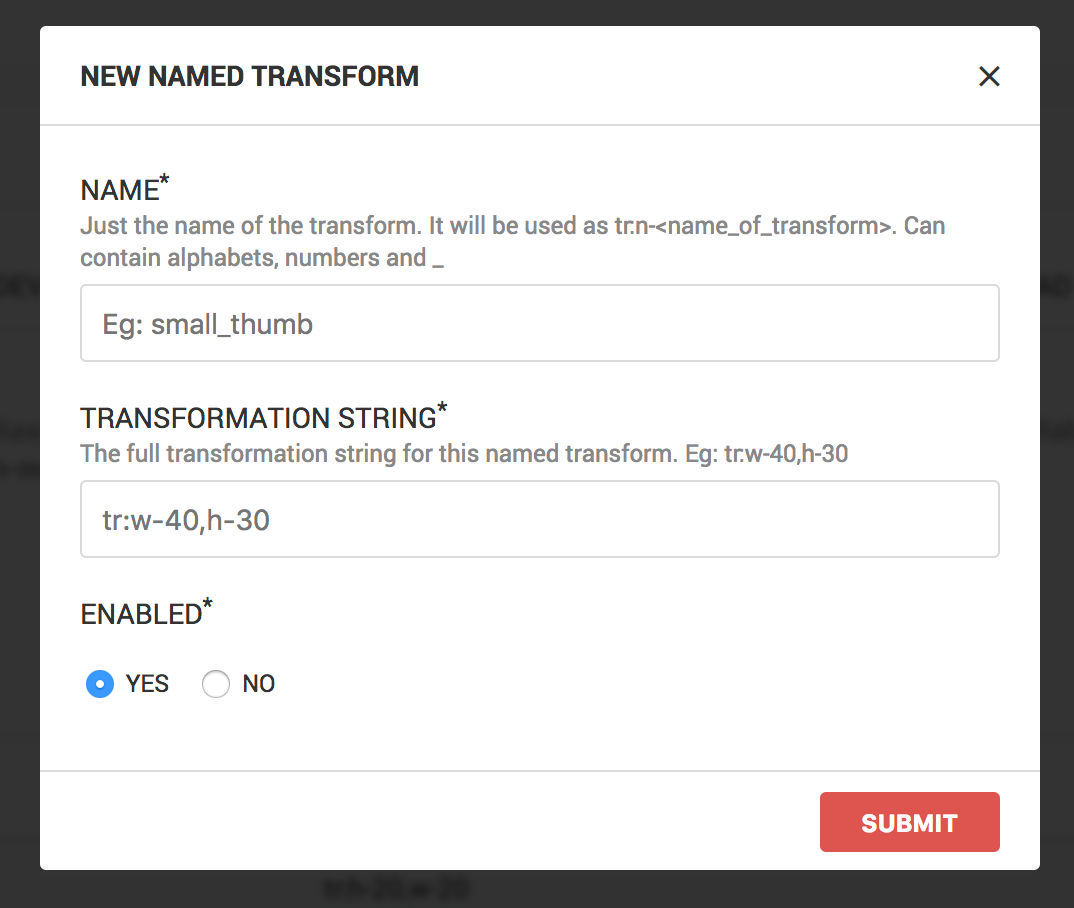1074x908 pixels.
Task: Click the TRANSFORMATION STRING label
Action: [256, 417]
